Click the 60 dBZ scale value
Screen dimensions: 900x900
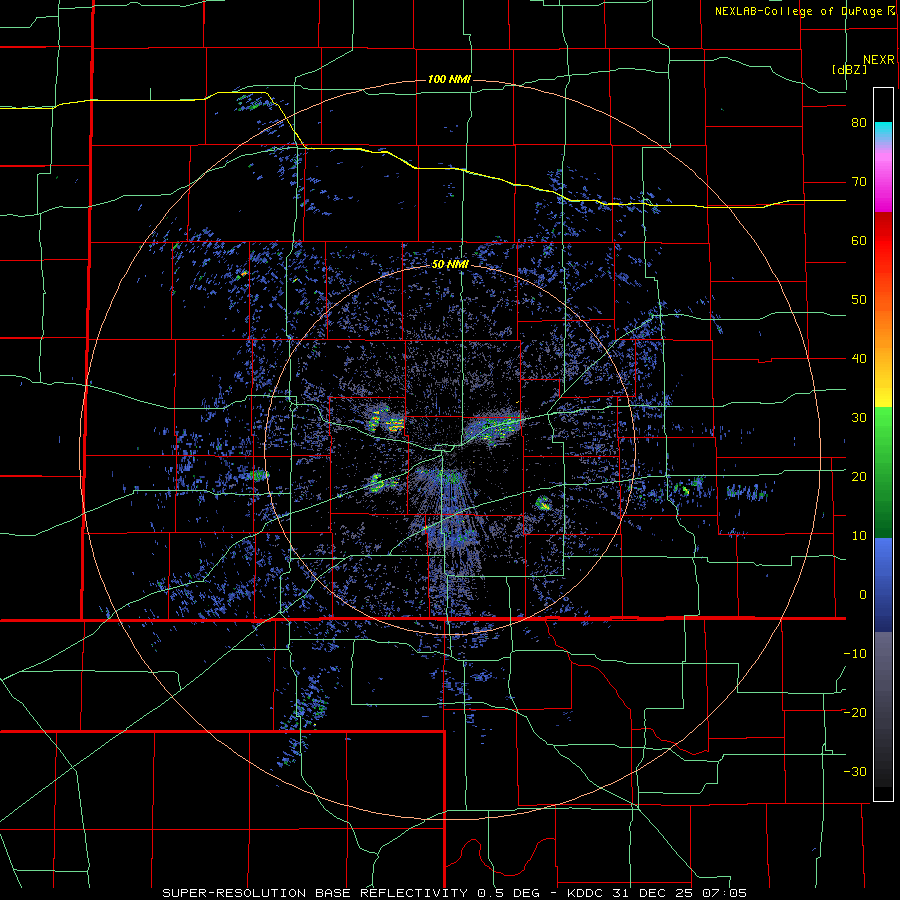(859, 240)
